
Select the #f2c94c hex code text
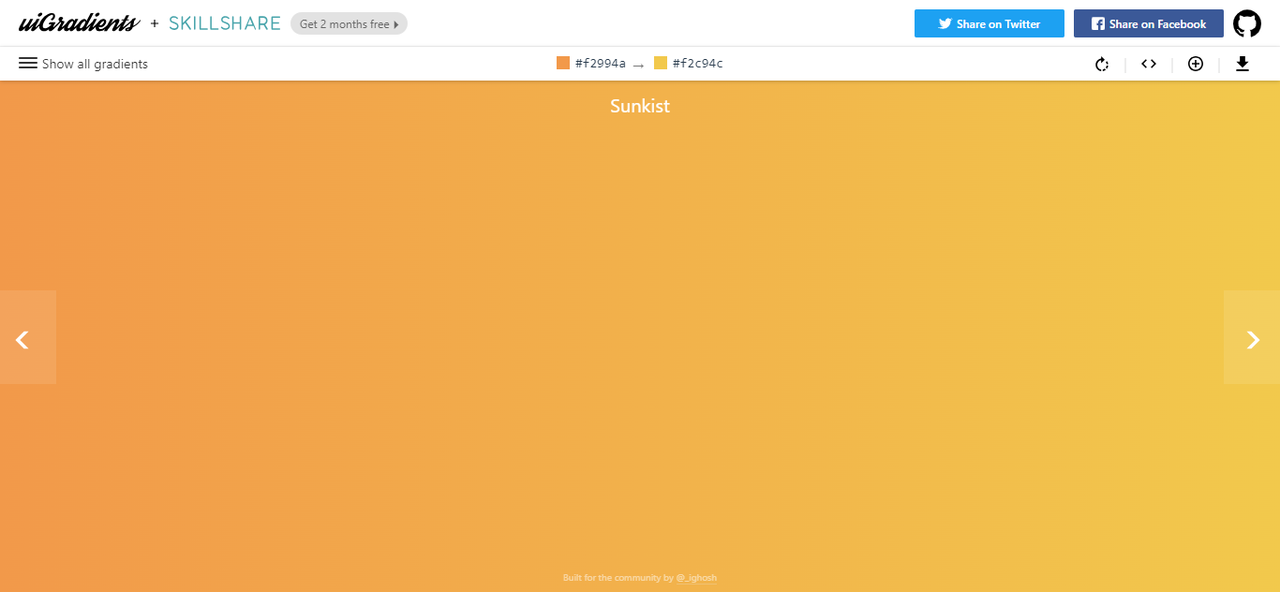pyautogui.click(x=697, y=64)
